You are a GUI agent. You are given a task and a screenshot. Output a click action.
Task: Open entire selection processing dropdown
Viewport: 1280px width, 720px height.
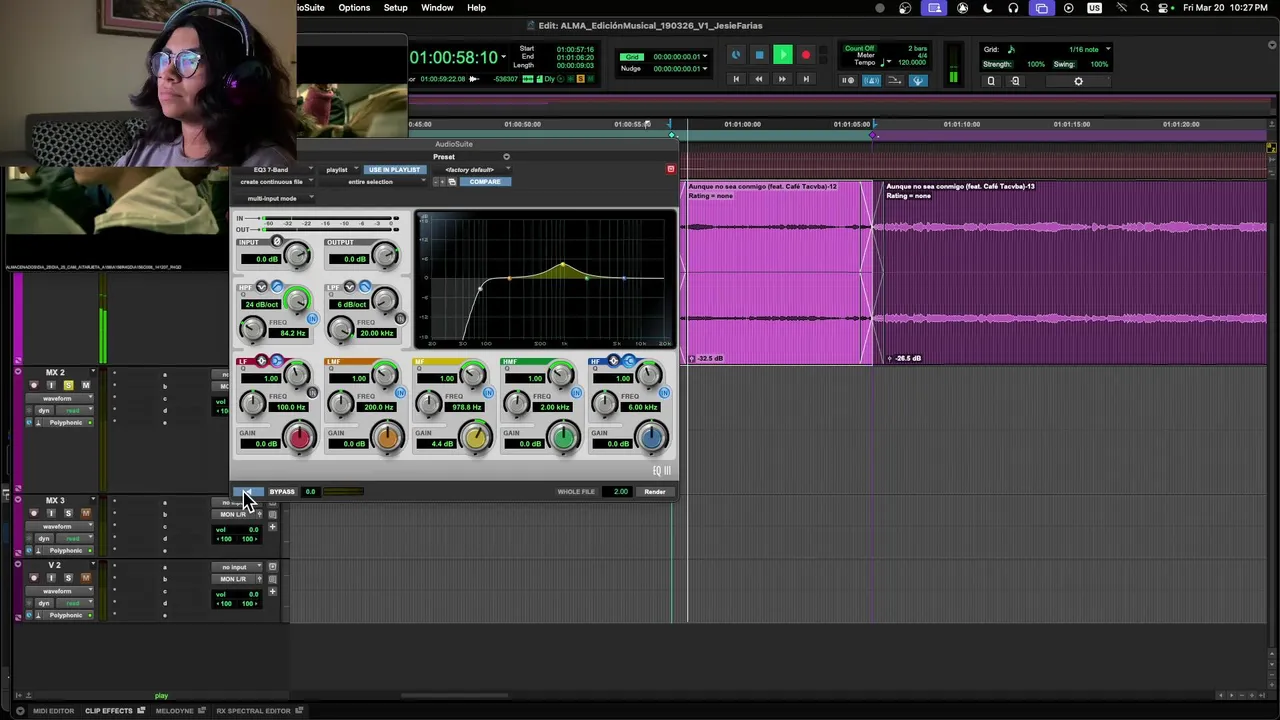[x=374, y=182]
